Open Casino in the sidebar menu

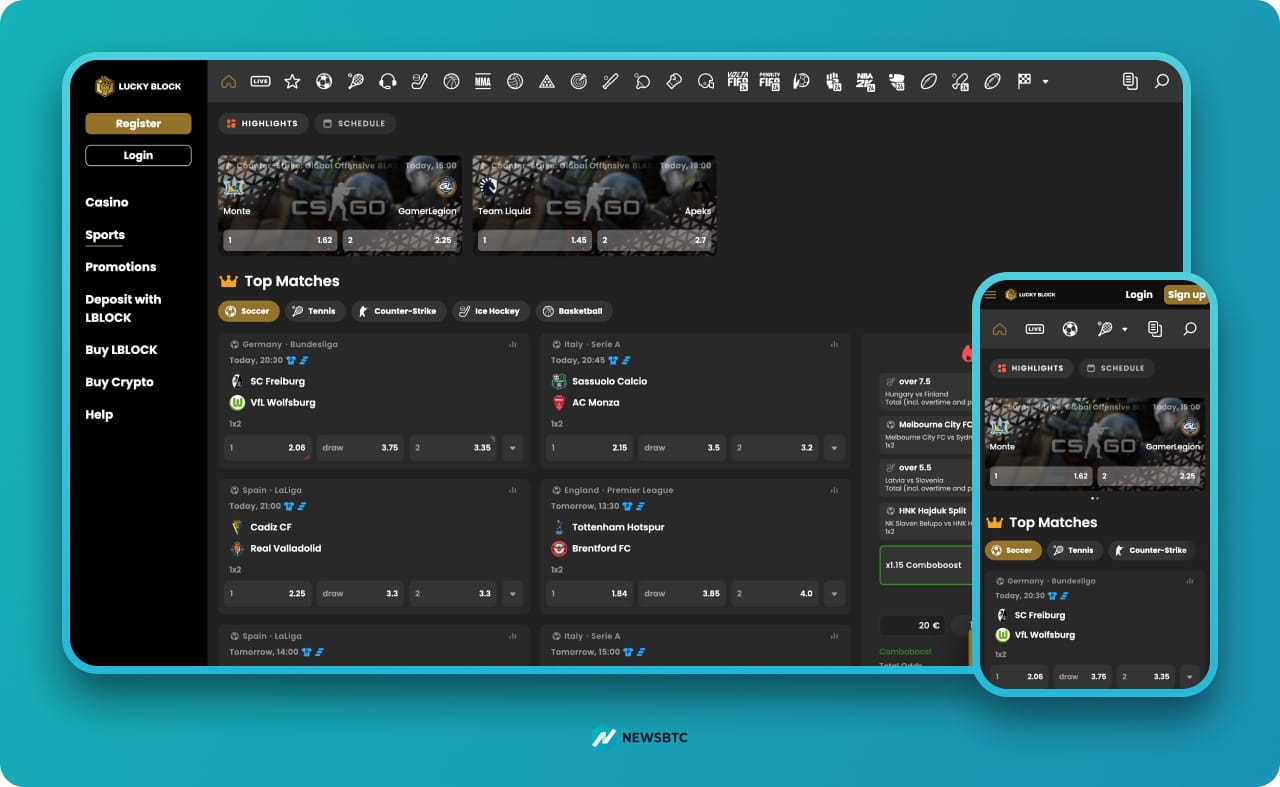[107, 202]
